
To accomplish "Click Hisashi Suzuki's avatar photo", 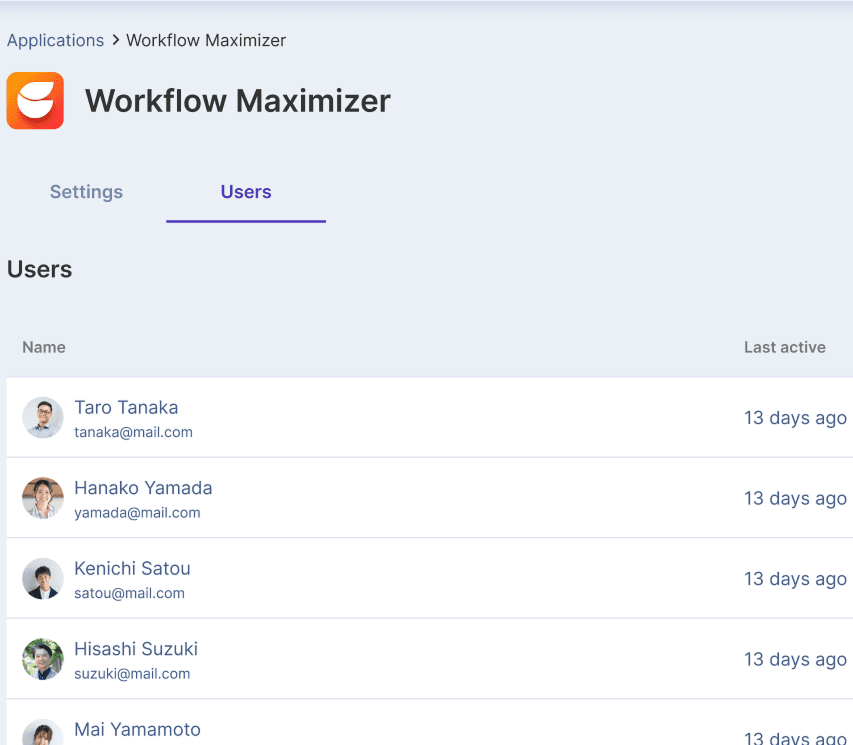I will click(x=42, y=659).
